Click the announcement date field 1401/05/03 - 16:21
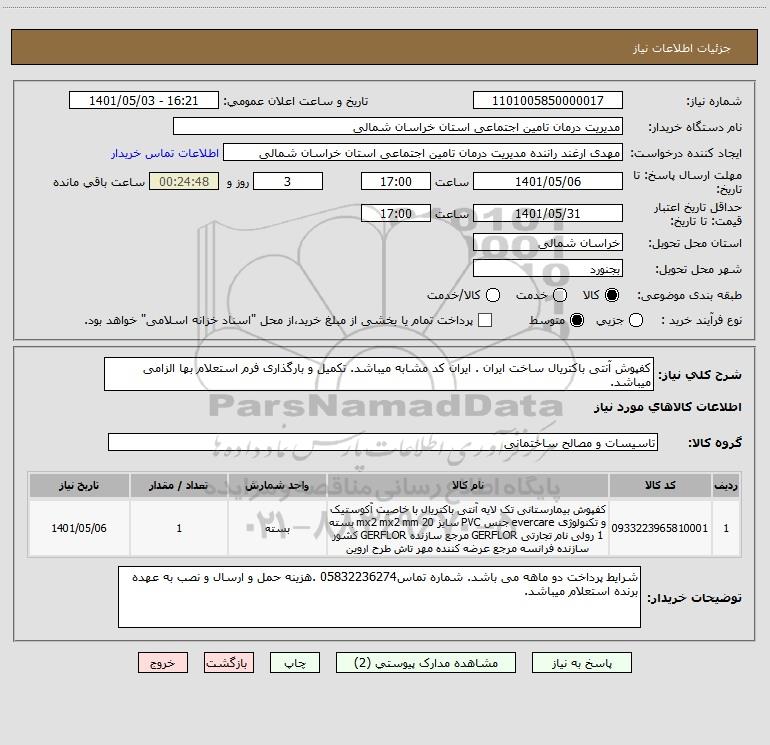Image resolution: width=770 pixels, height=745 pixels. (143, 101)
